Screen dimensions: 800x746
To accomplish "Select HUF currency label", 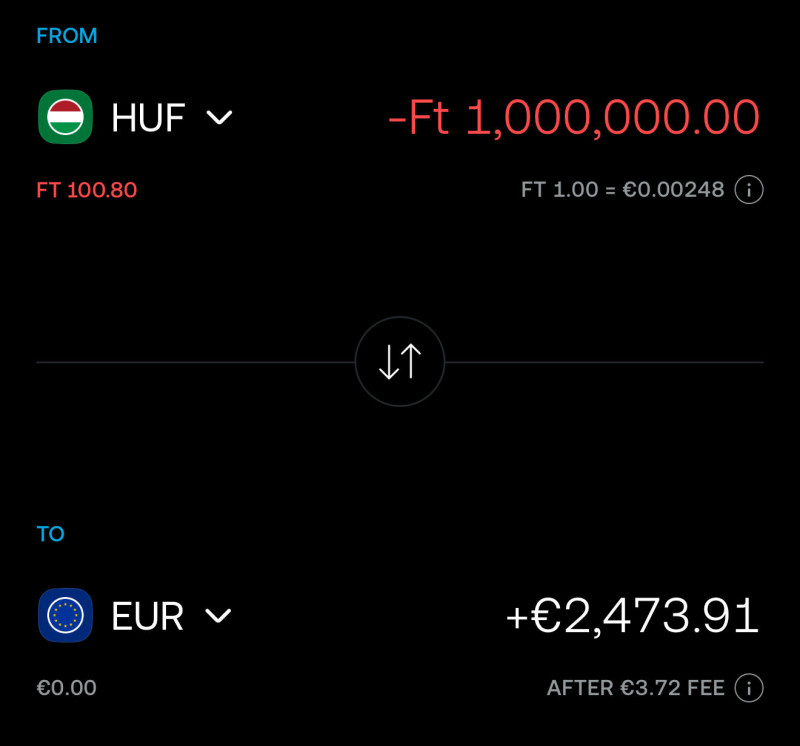I will [148, 118].
